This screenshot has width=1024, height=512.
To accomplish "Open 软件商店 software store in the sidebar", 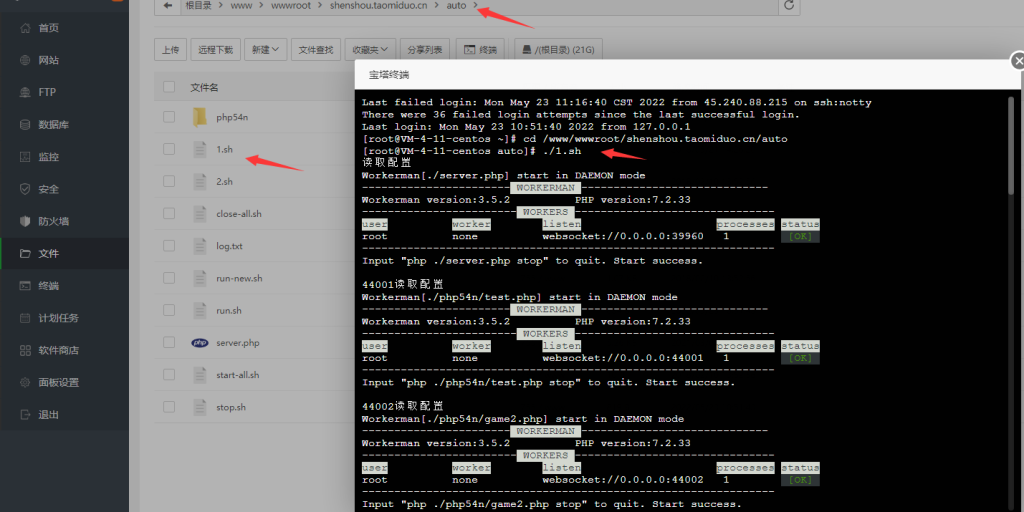I will pos(58,350).
